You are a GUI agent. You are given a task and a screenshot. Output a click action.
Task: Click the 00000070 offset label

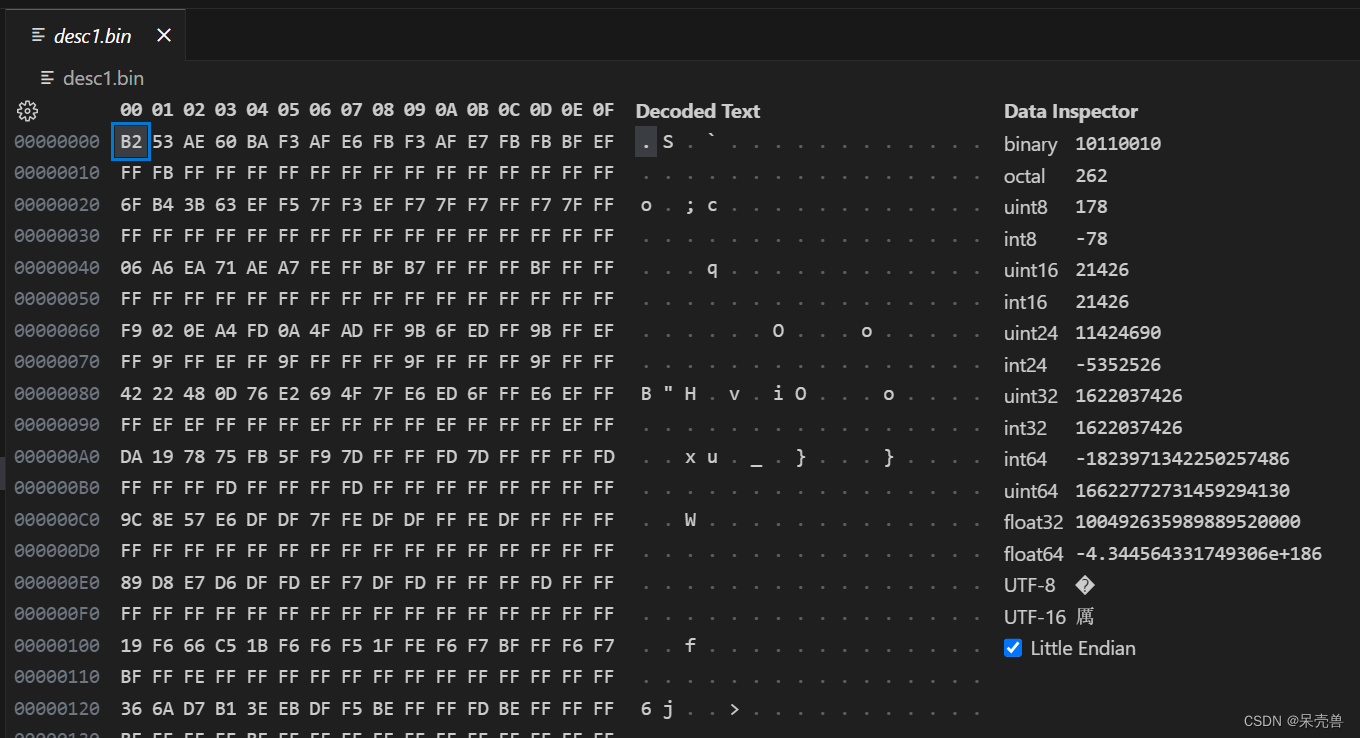[x=57, y=362]
